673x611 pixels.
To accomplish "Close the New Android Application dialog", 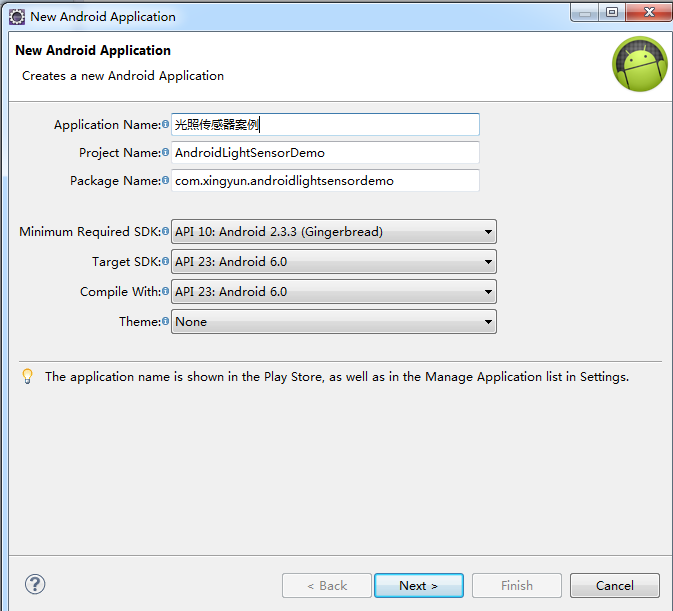I will click(x=649, y=12).
